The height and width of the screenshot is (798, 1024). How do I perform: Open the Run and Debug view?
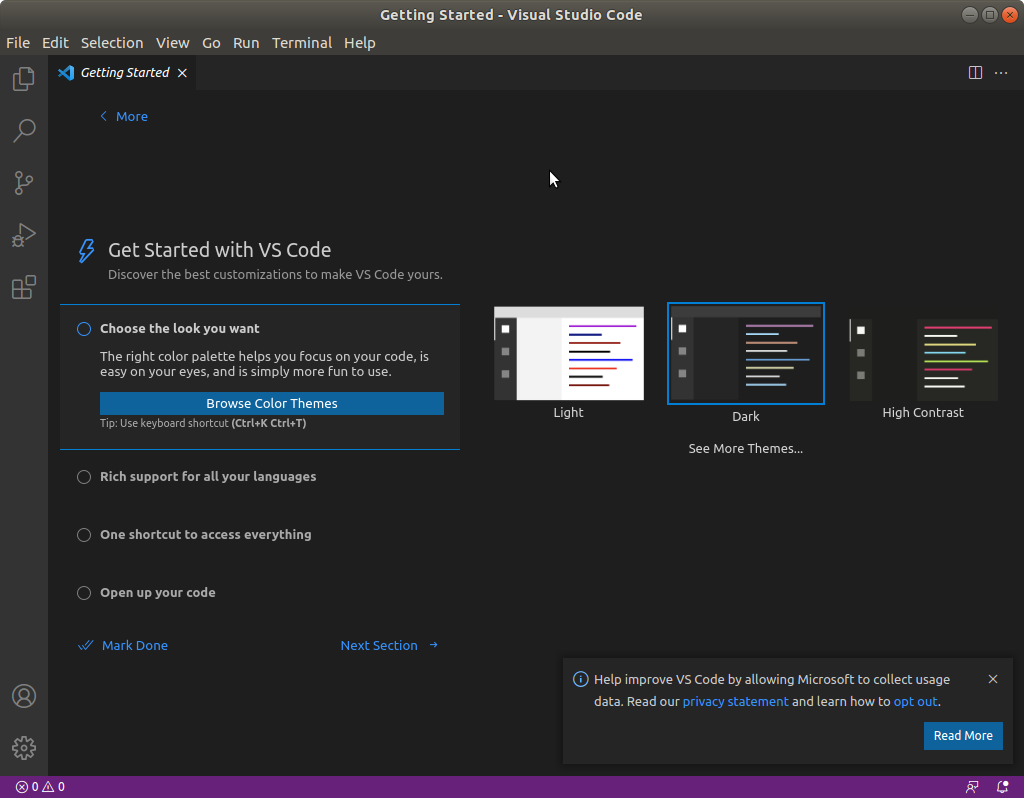point(24,235)
